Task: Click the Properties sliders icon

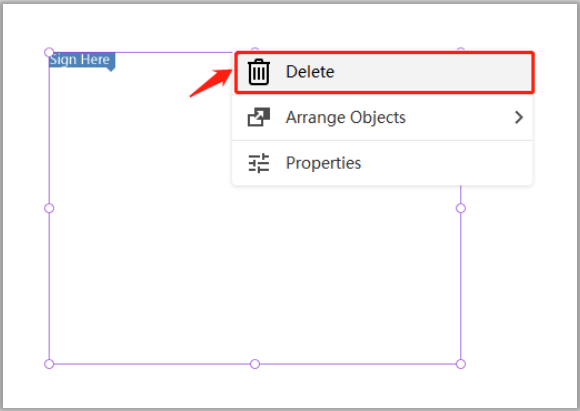Action: click(x=259, y=163)
